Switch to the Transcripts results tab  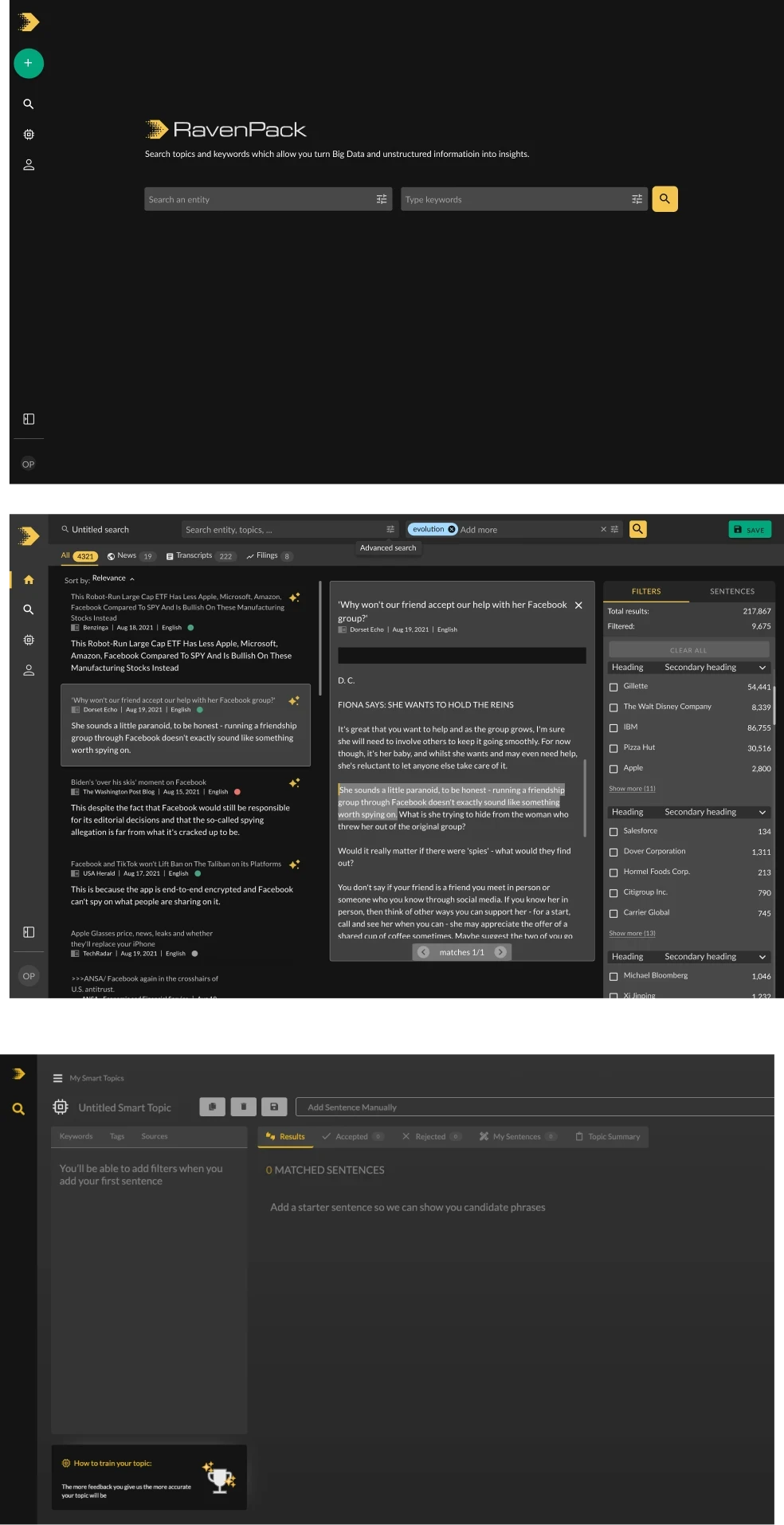coord(201,556)
